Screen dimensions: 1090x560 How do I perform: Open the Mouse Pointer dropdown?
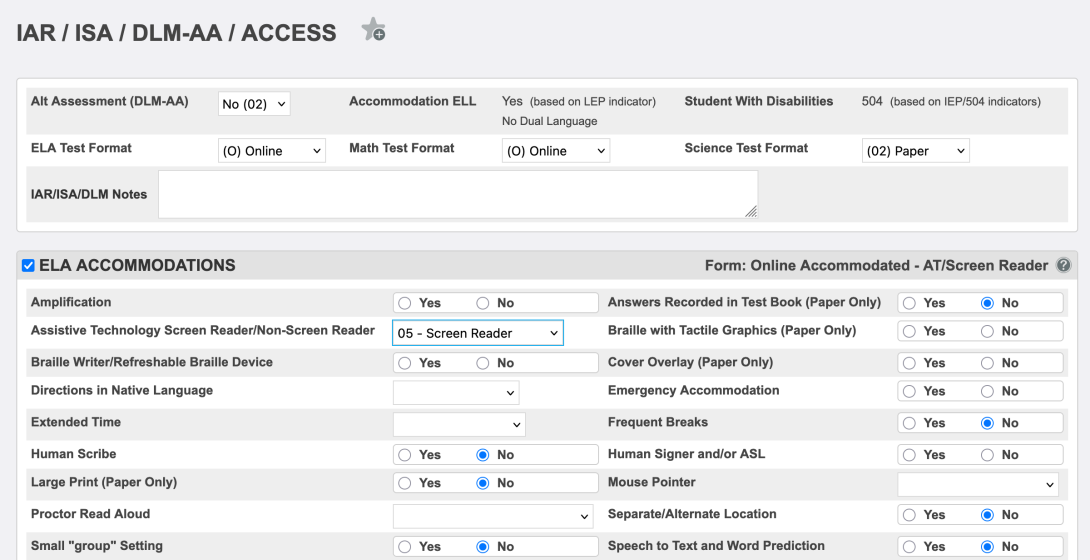(x=978, y=484)
